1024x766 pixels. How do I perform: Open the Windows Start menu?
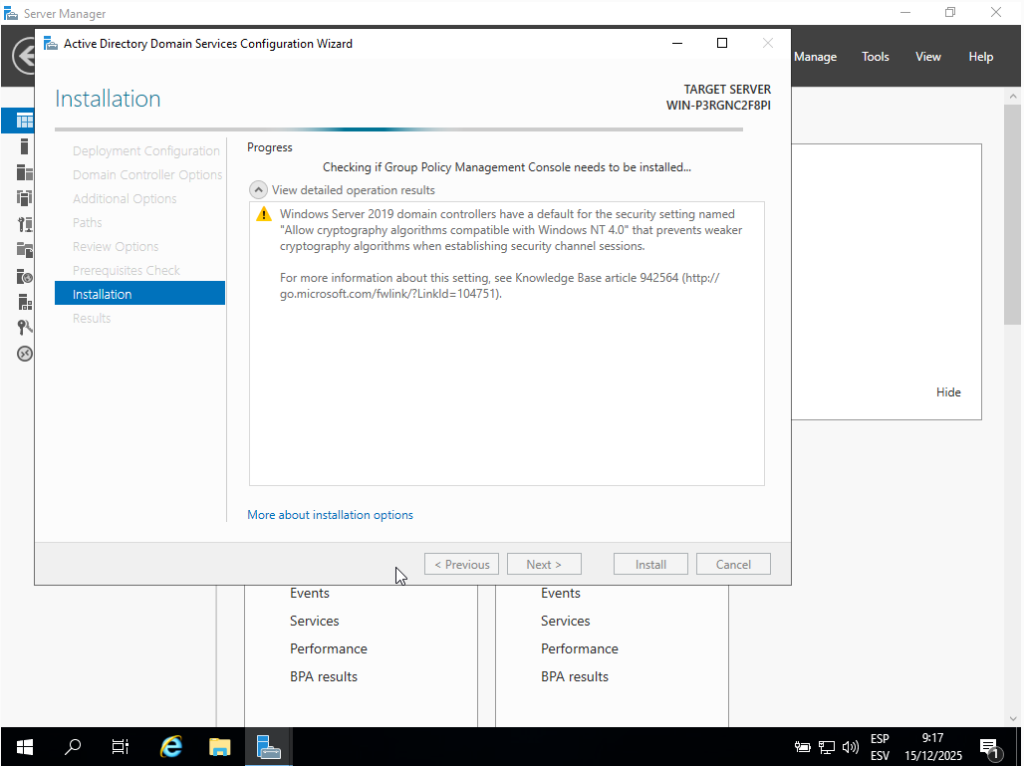pos(24,746)
